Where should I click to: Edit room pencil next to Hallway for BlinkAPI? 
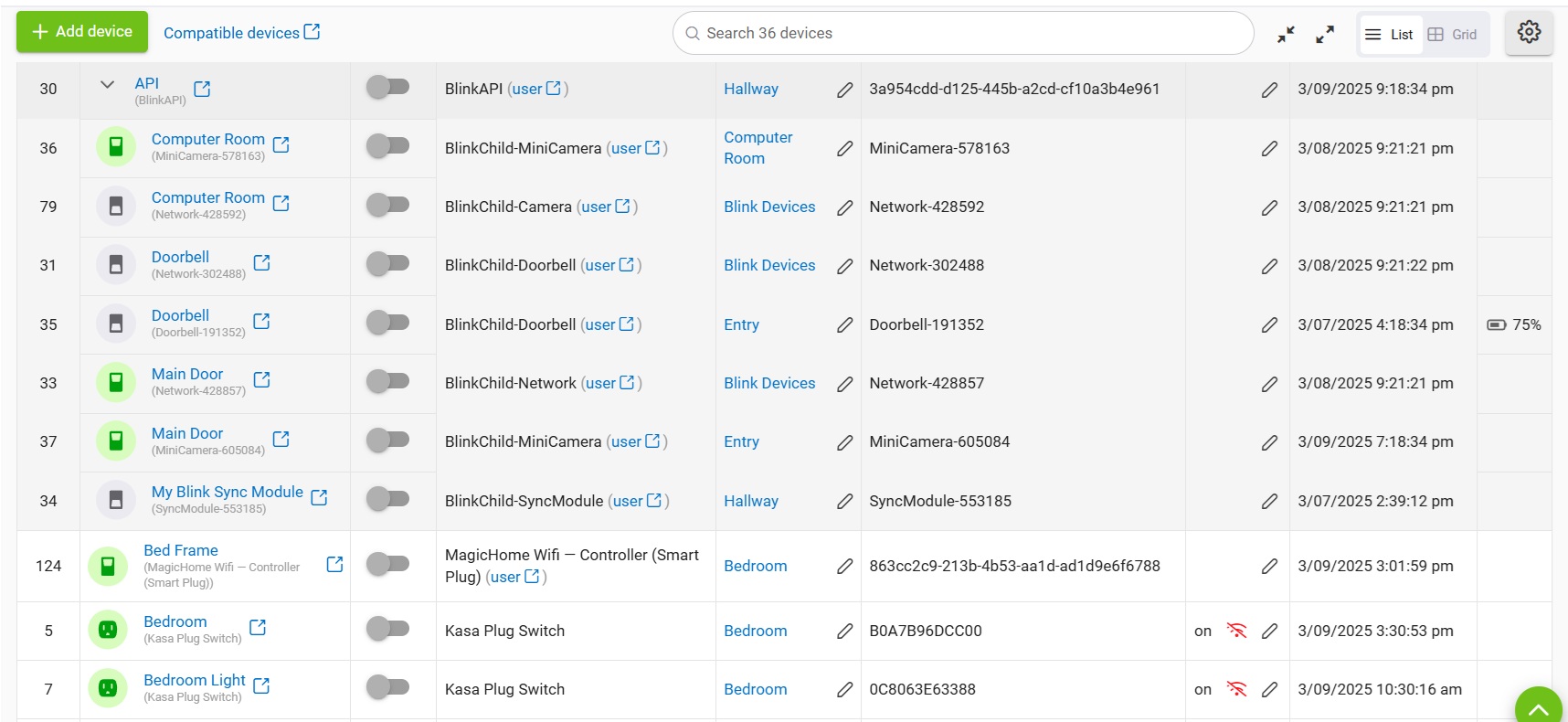(x=844, y=90)
